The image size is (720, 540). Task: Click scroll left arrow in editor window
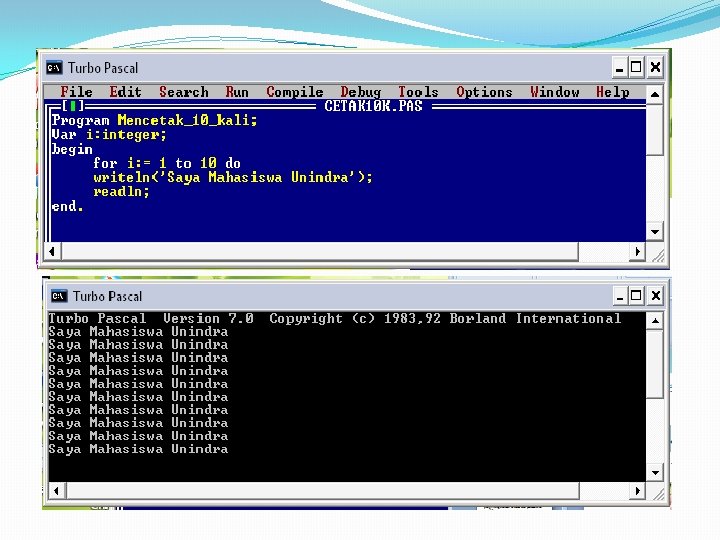[x=52, y=252]
